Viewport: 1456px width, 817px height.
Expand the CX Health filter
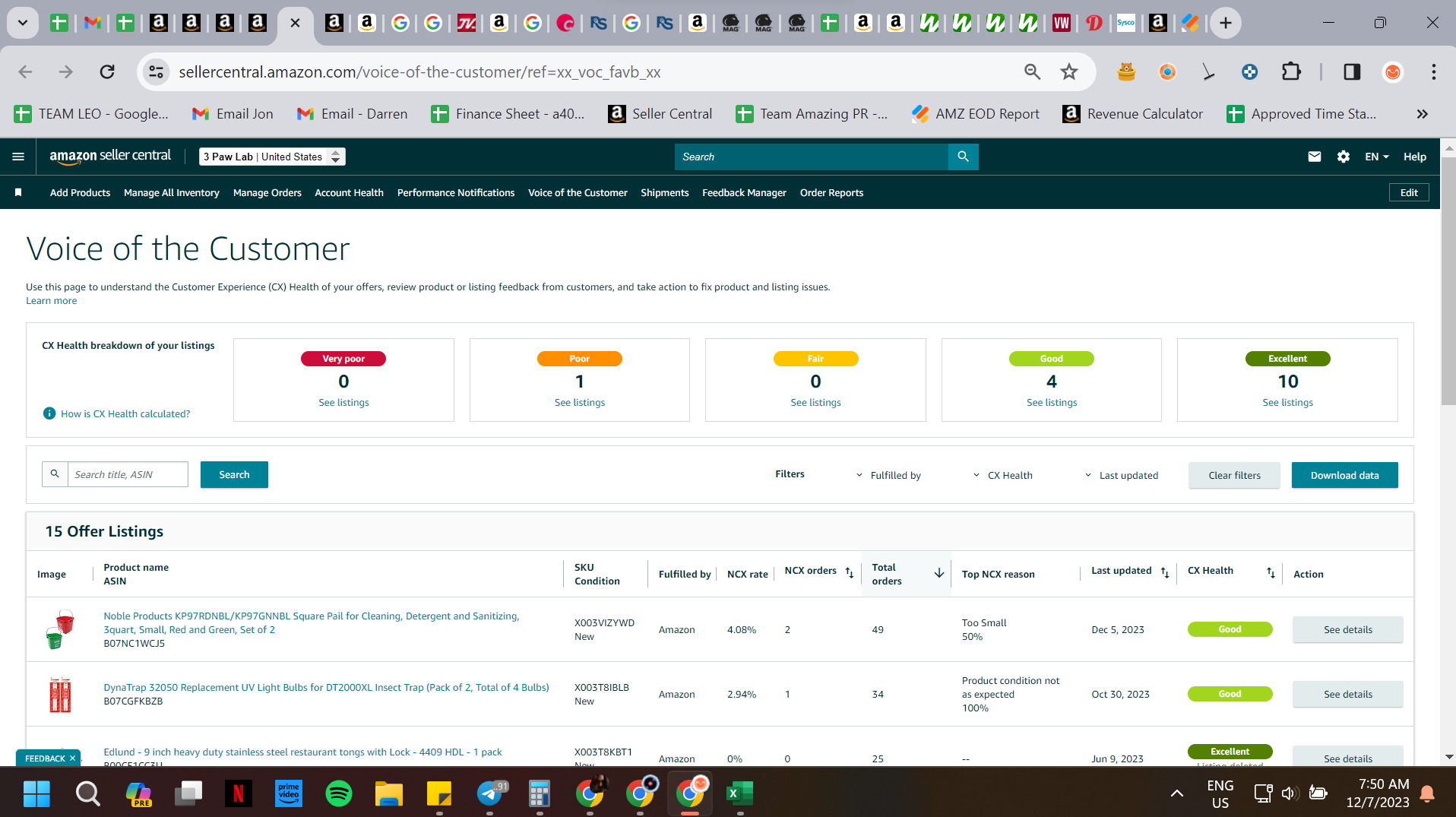(x=1003, y=475)
